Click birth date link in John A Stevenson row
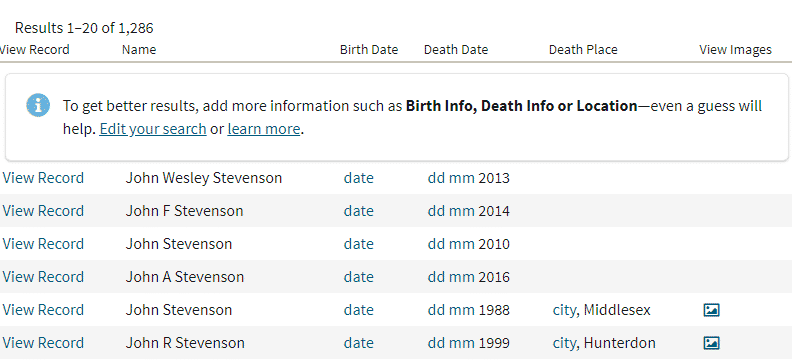Image resolution: width=792 pixels, height=360 pixels. click(x=359, y=277)
